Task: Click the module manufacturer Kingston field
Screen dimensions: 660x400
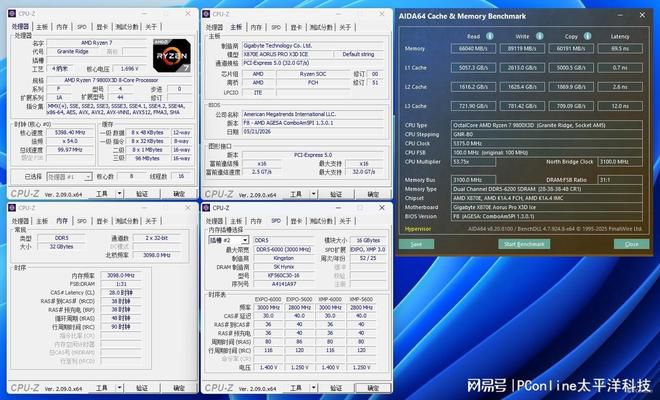Action: tap(283, 258)
